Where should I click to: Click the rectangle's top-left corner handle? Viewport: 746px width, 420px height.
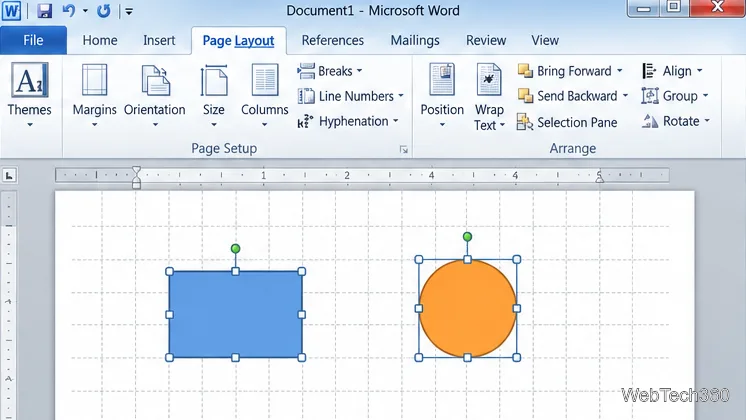[x=169, y=272]
